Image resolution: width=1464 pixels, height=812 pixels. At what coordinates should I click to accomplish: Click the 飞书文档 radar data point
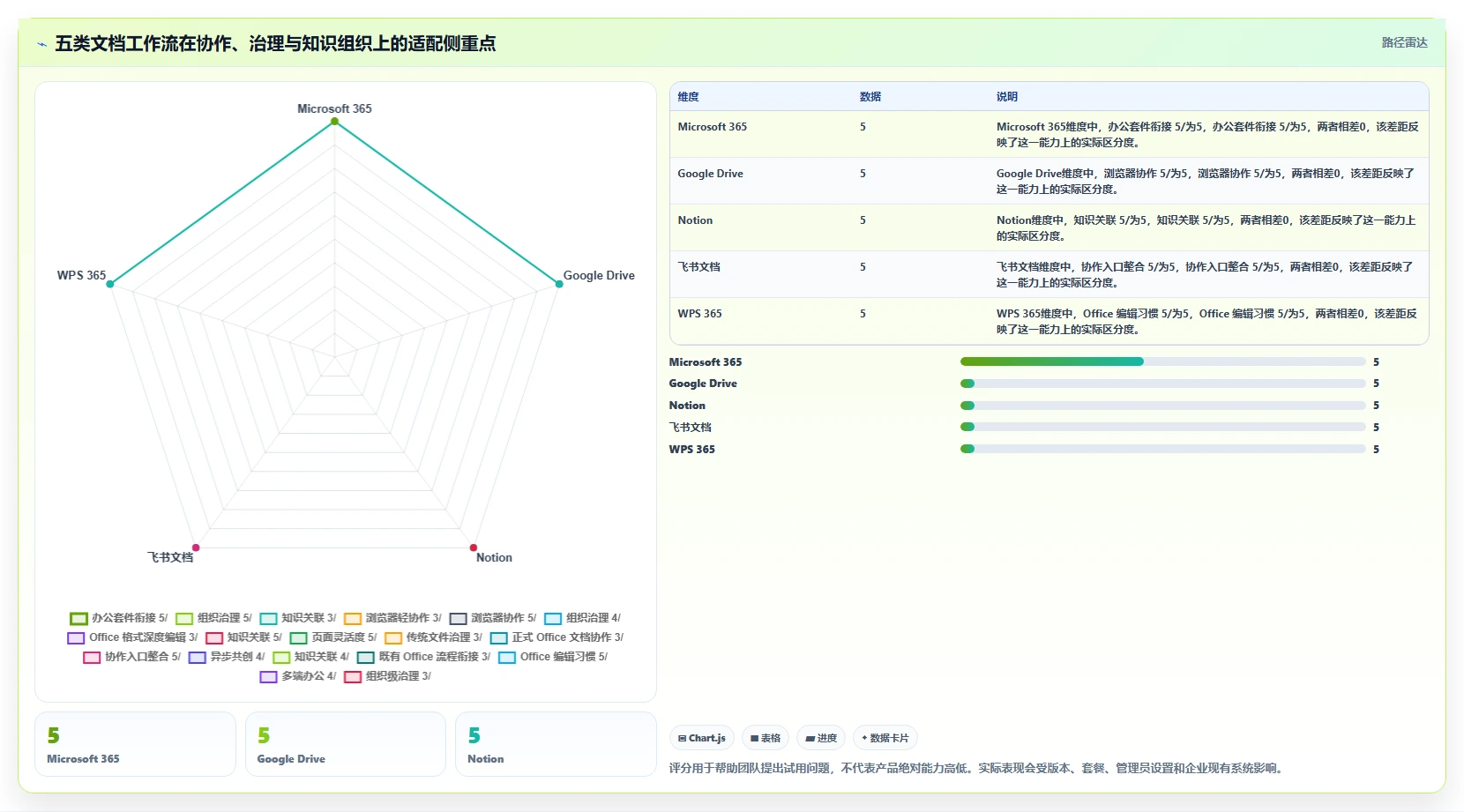[196, 548]
